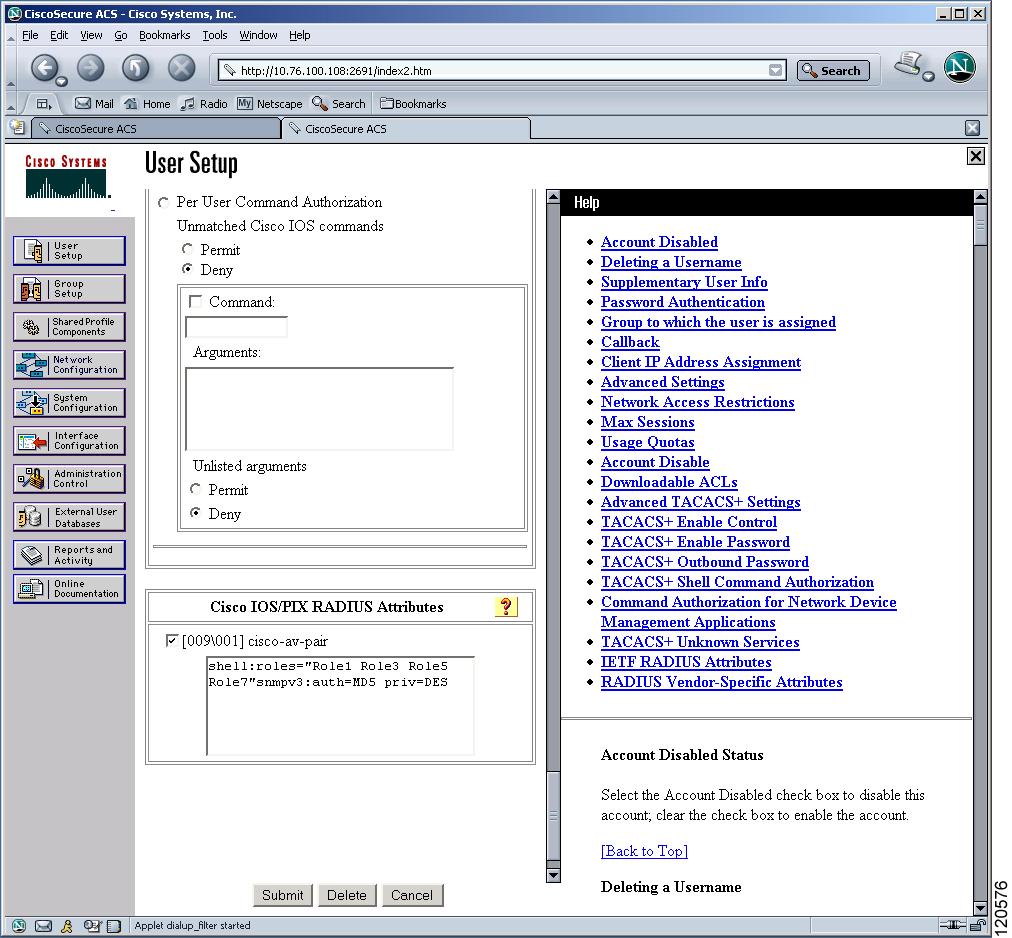Click the Arguments text area
This screenshot has height=938, width=1012.
pyautogui.click(x=319, y=409)
